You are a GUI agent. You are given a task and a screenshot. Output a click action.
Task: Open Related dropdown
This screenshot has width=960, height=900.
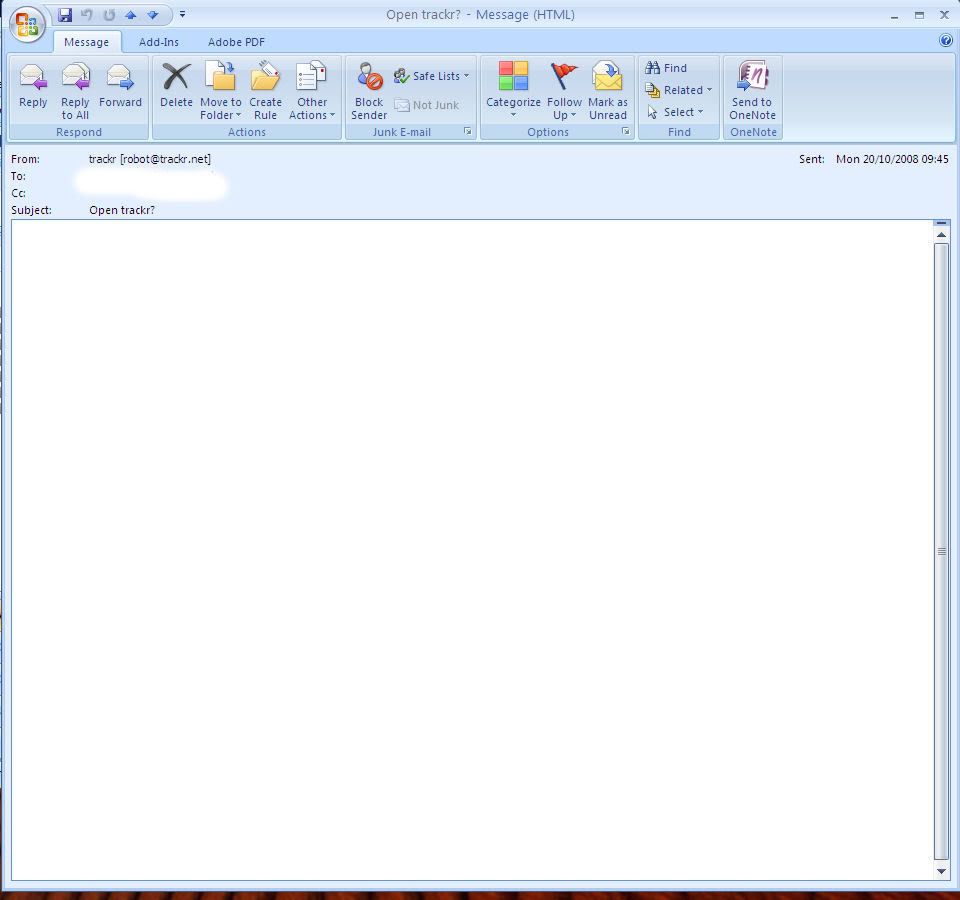[x=679, y=91]
